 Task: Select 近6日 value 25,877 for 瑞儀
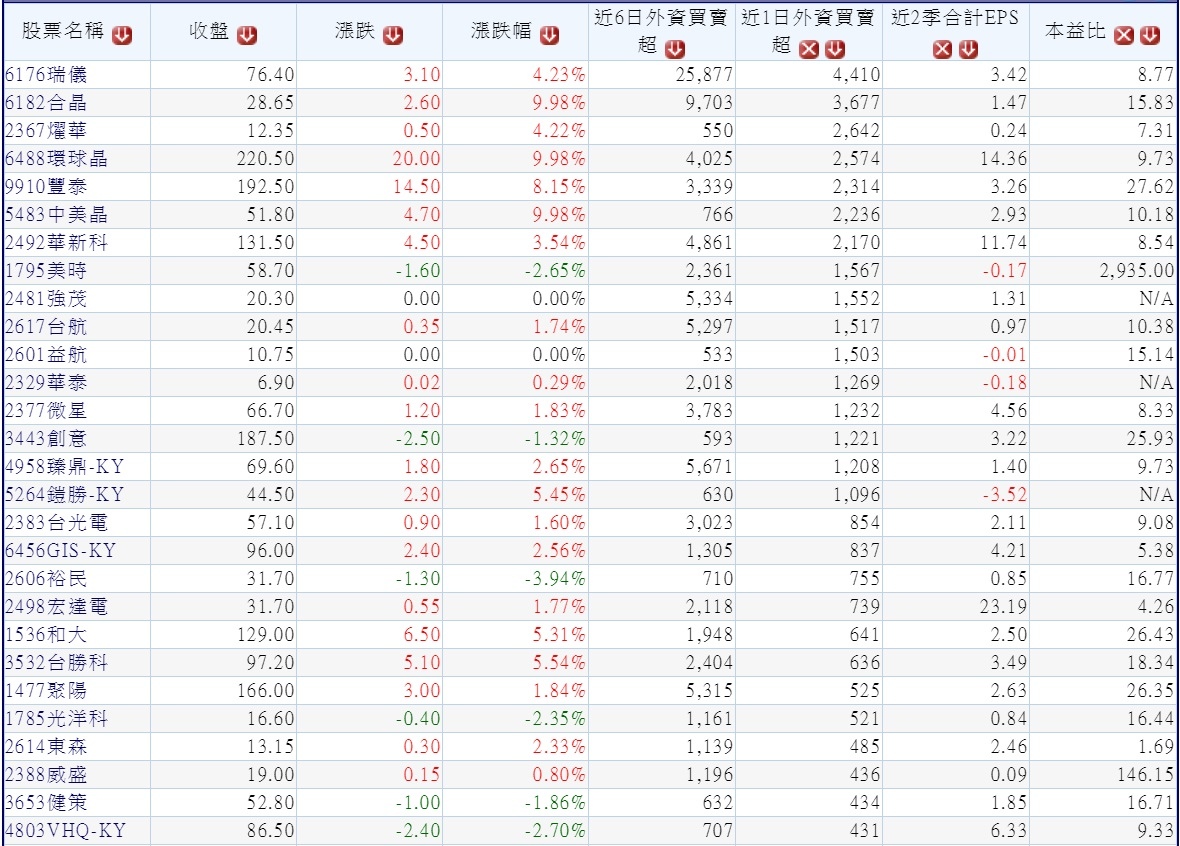coord(704,75)
